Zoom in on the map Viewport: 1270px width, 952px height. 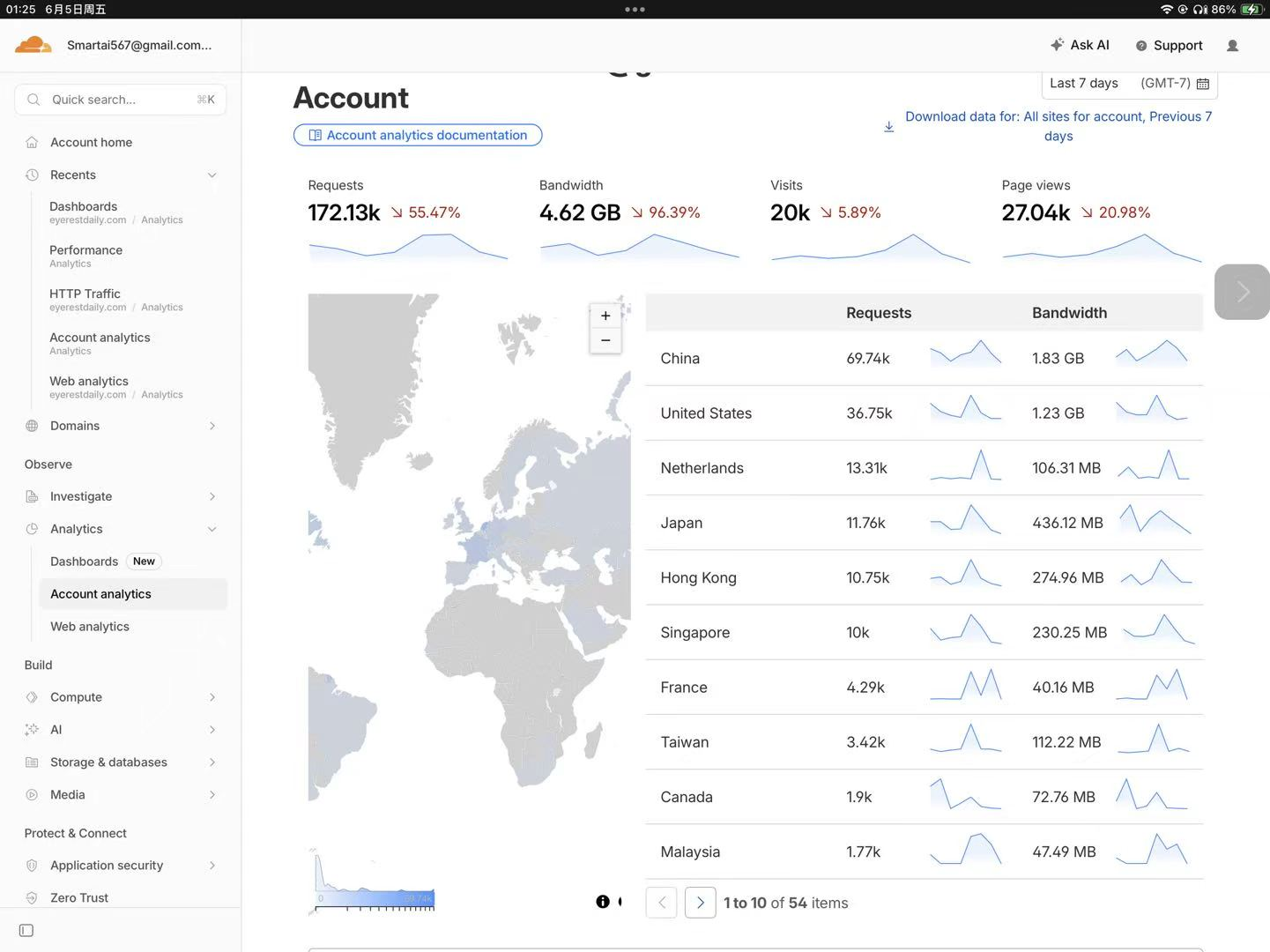605,316
